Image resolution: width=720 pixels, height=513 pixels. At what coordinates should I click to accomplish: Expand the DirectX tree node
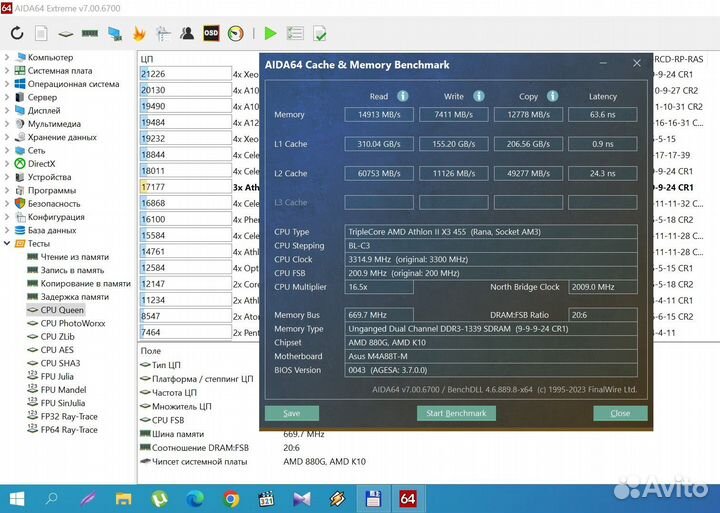click(x=7, y=164)
